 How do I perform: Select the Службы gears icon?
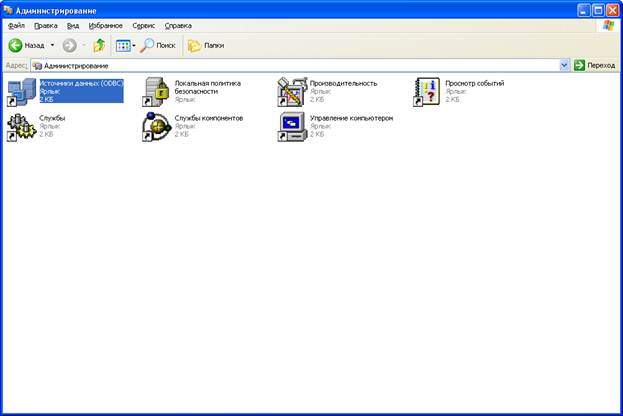pos(21,127)
